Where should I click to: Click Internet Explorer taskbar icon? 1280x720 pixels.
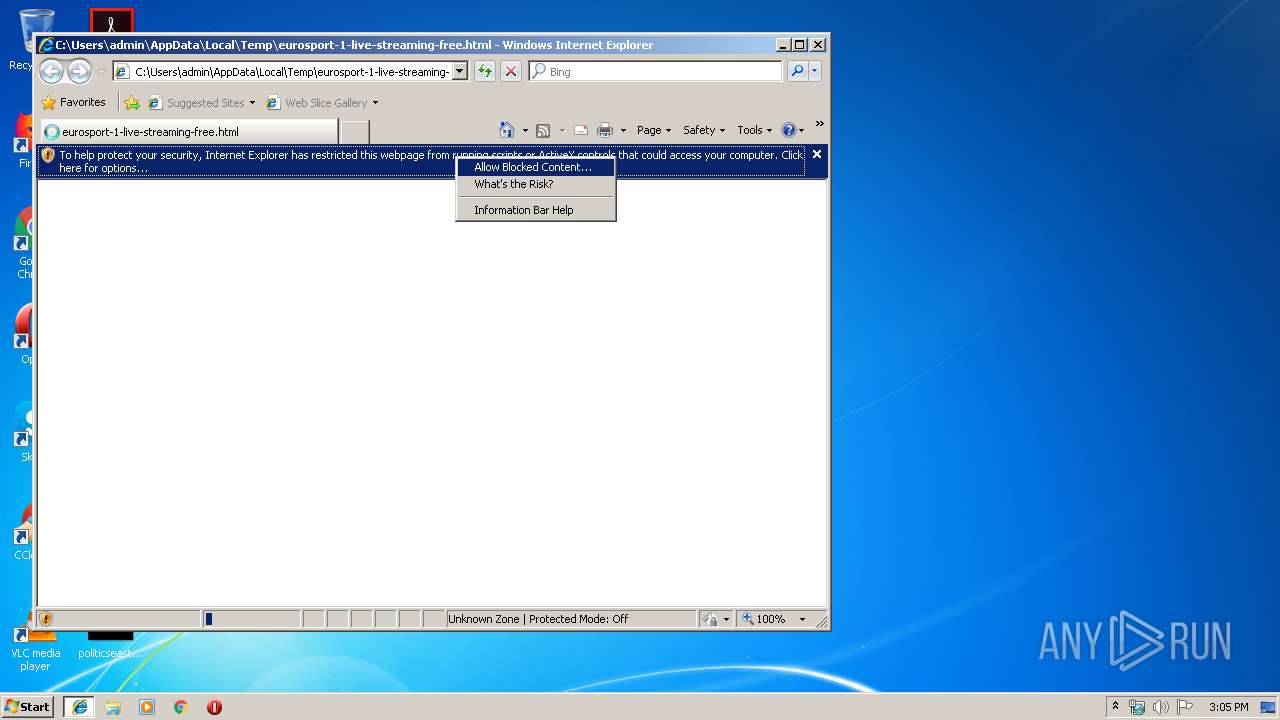coord(80,707)
